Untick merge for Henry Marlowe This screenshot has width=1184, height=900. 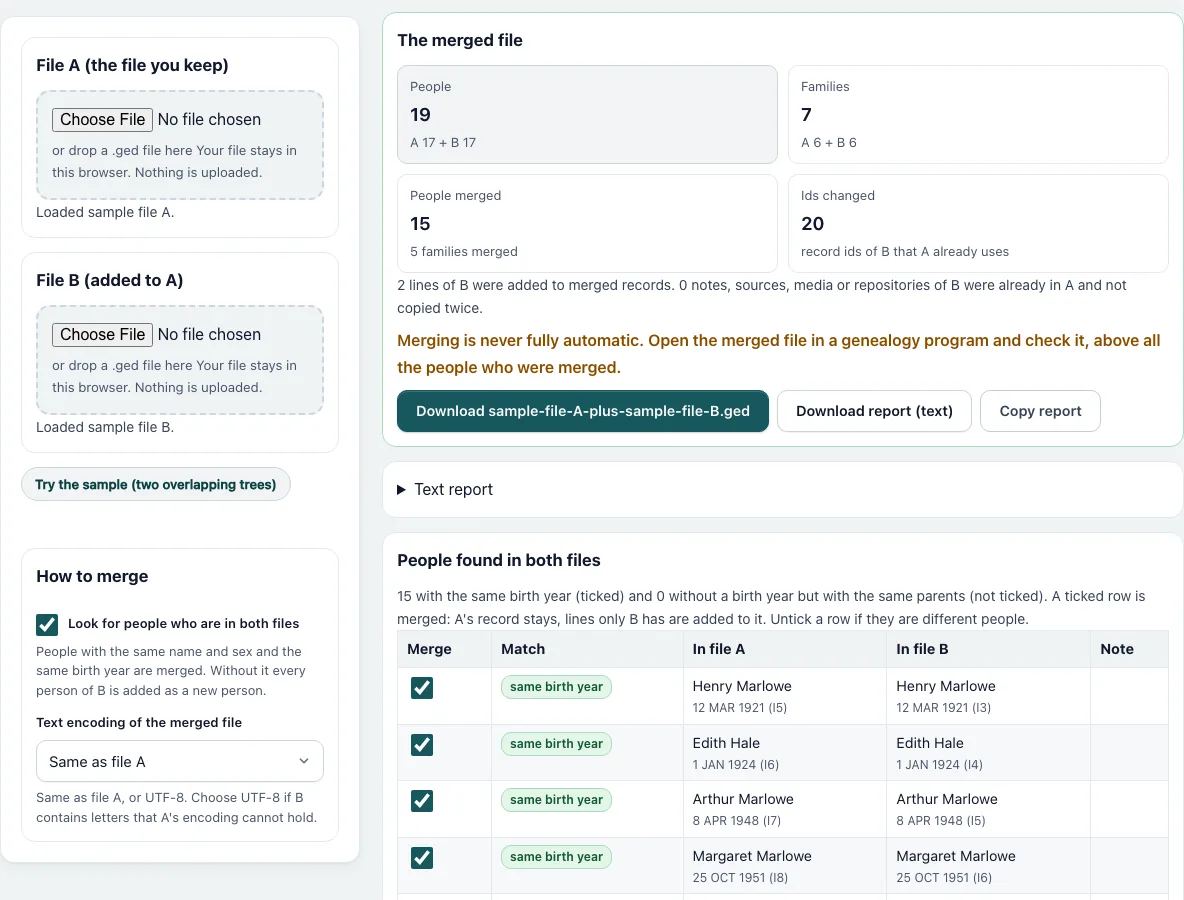click(x=422, y=688)
